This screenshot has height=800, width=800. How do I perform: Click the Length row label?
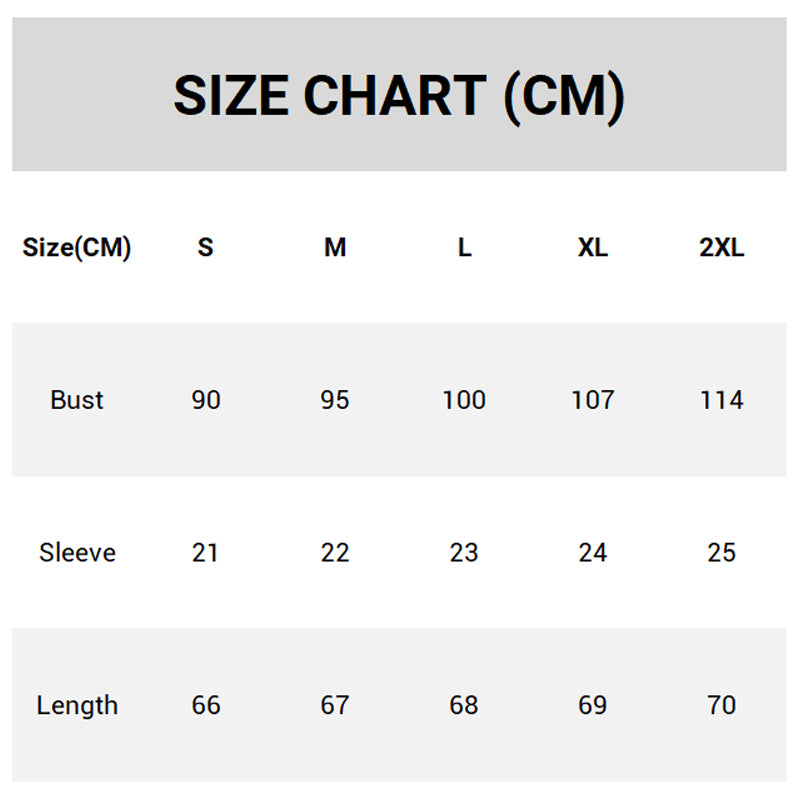[77, 705]
